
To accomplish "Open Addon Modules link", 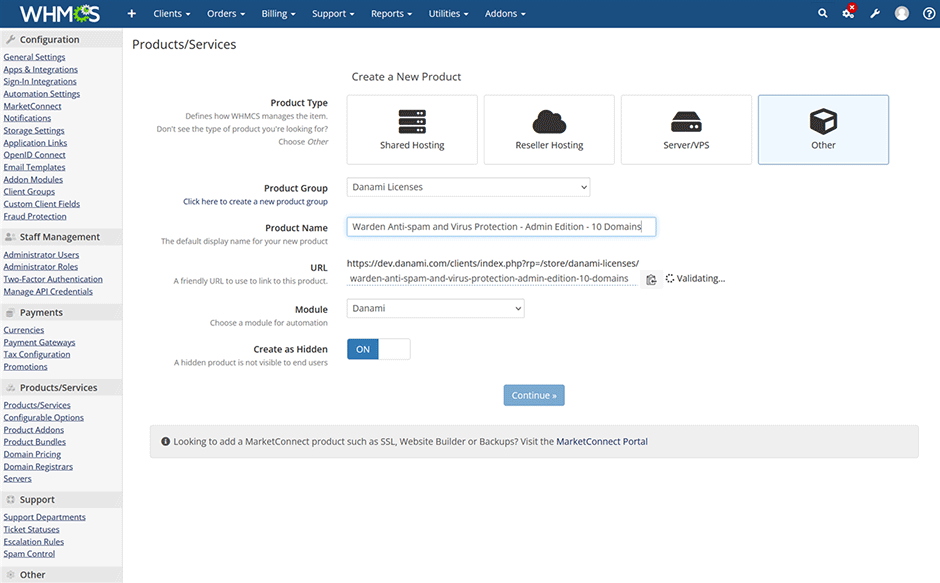I will coord(33,179).
